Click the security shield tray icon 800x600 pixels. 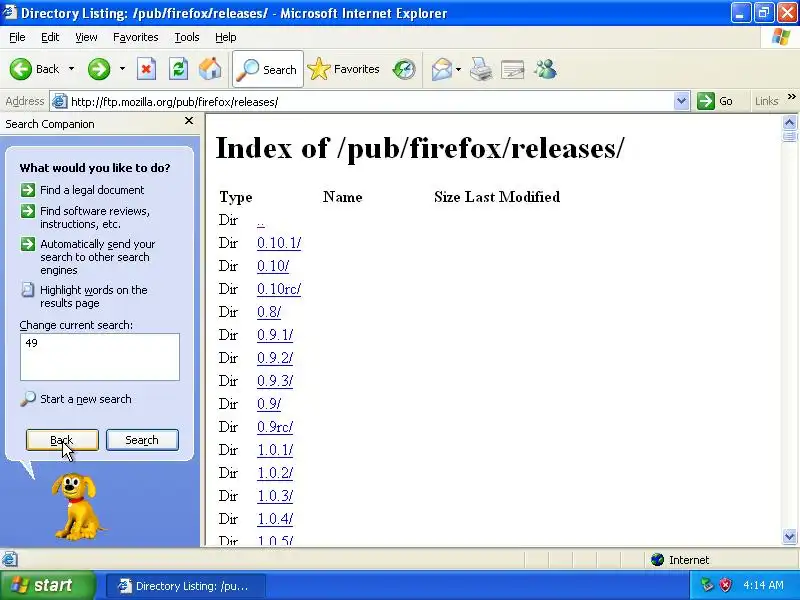coord(726,585)
